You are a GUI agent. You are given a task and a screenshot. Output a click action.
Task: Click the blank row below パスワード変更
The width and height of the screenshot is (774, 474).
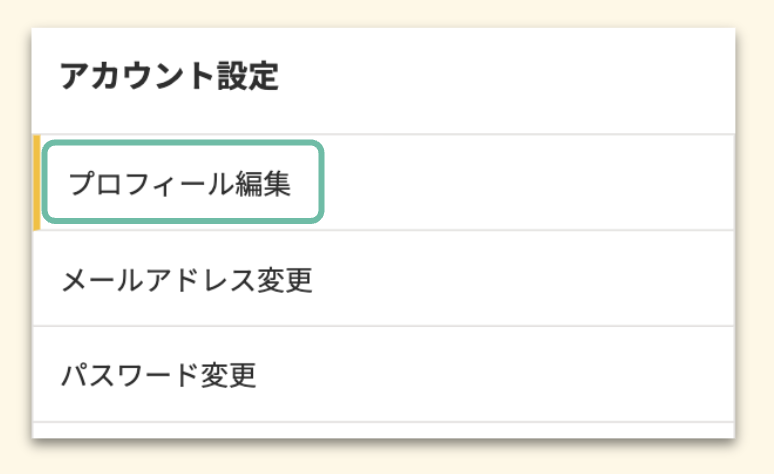[380, 430]
